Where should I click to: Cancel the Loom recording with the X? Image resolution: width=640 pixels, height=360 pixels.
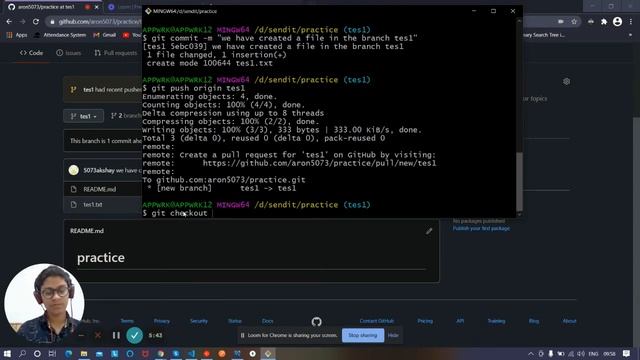click(98, 336)
